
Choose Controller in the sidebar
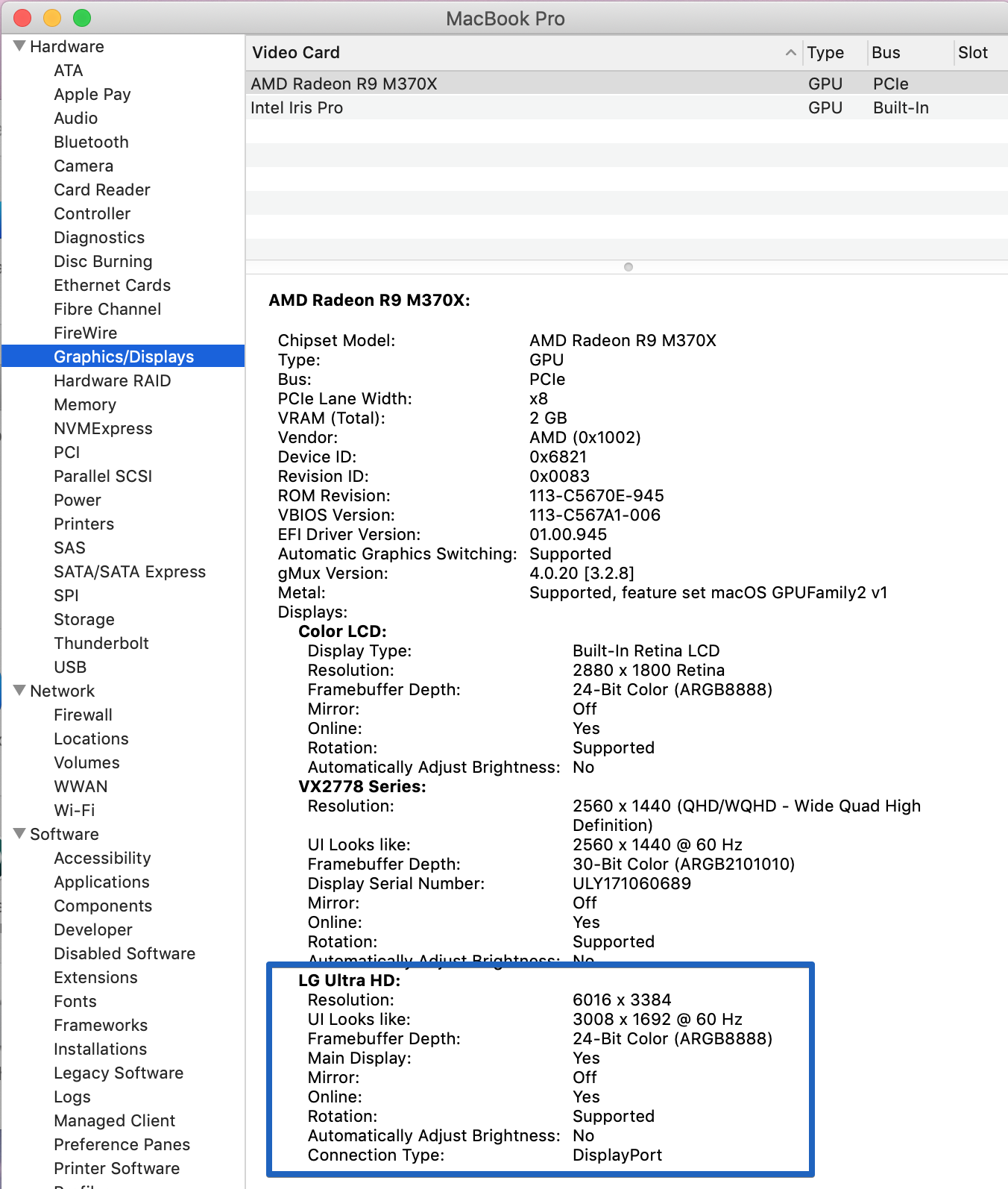click(x=92, y=213)
